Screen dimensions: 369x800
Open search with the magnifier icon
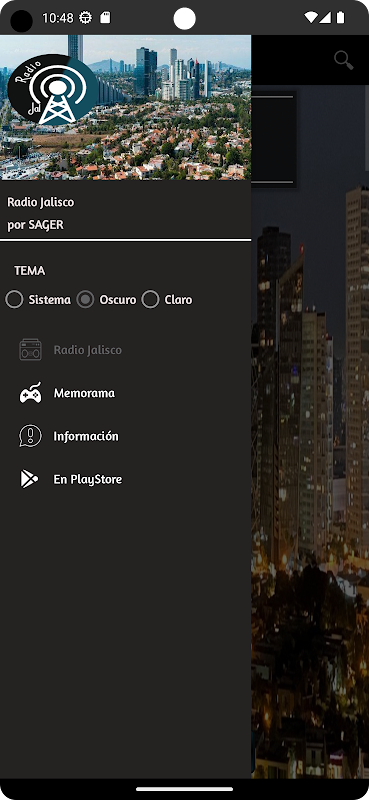pos(343,60)
